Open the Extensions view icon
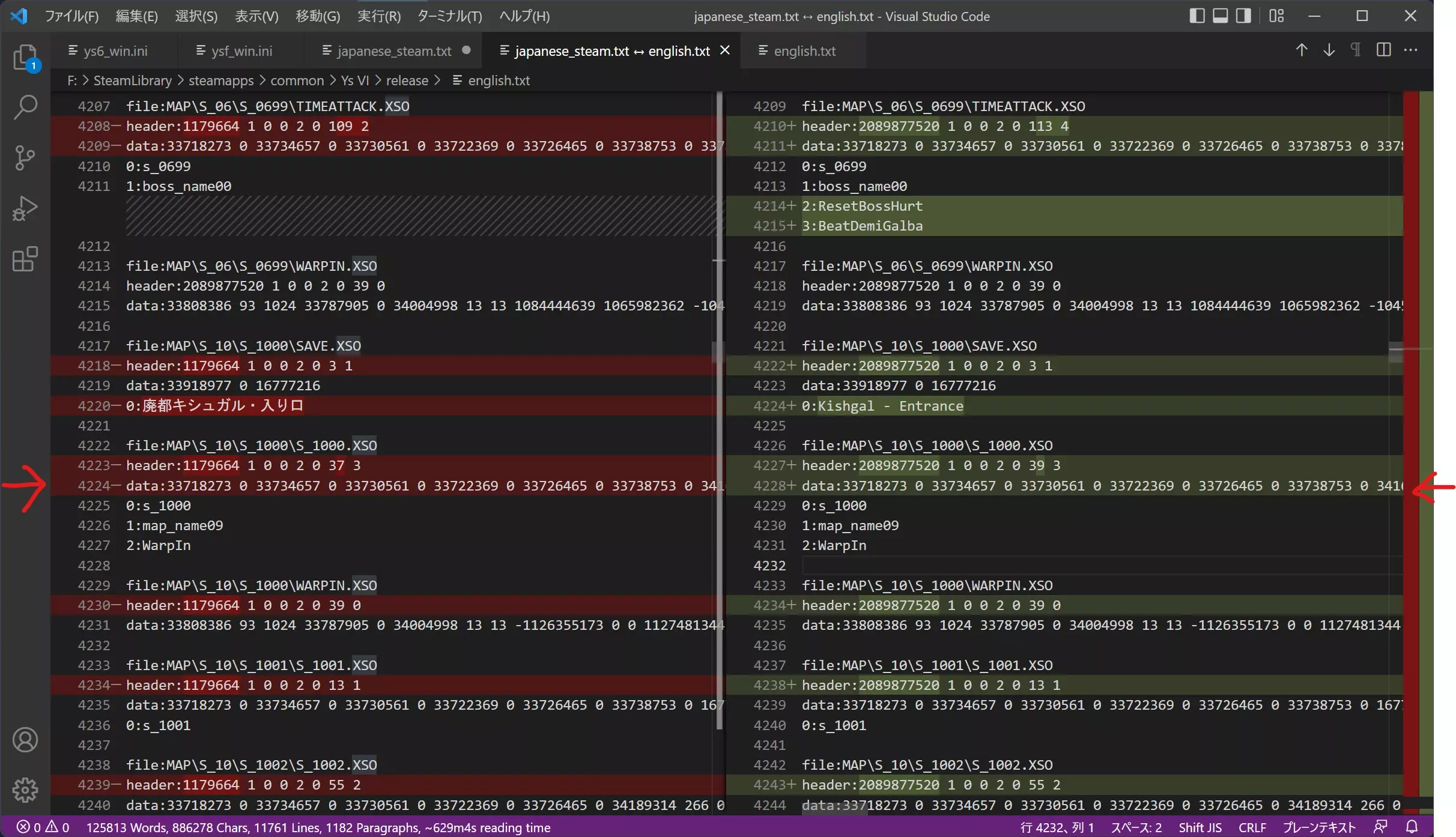Screen dimensions: 1456x837 pyautogui.click(x=25, y=259)
